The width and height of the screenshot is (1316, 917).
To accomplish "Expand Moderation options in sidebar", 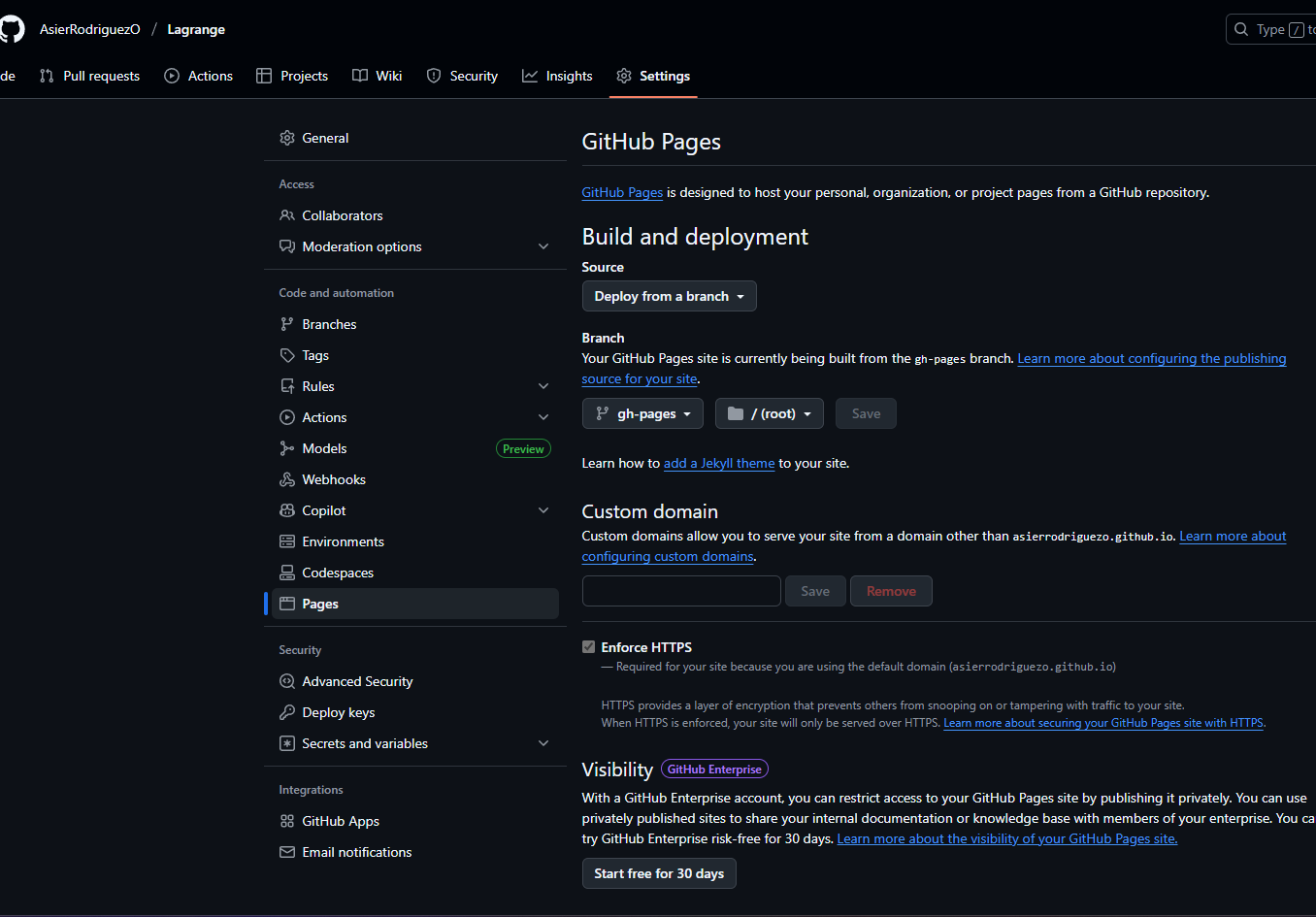I will pyautogui.click(x=543, y=246).
